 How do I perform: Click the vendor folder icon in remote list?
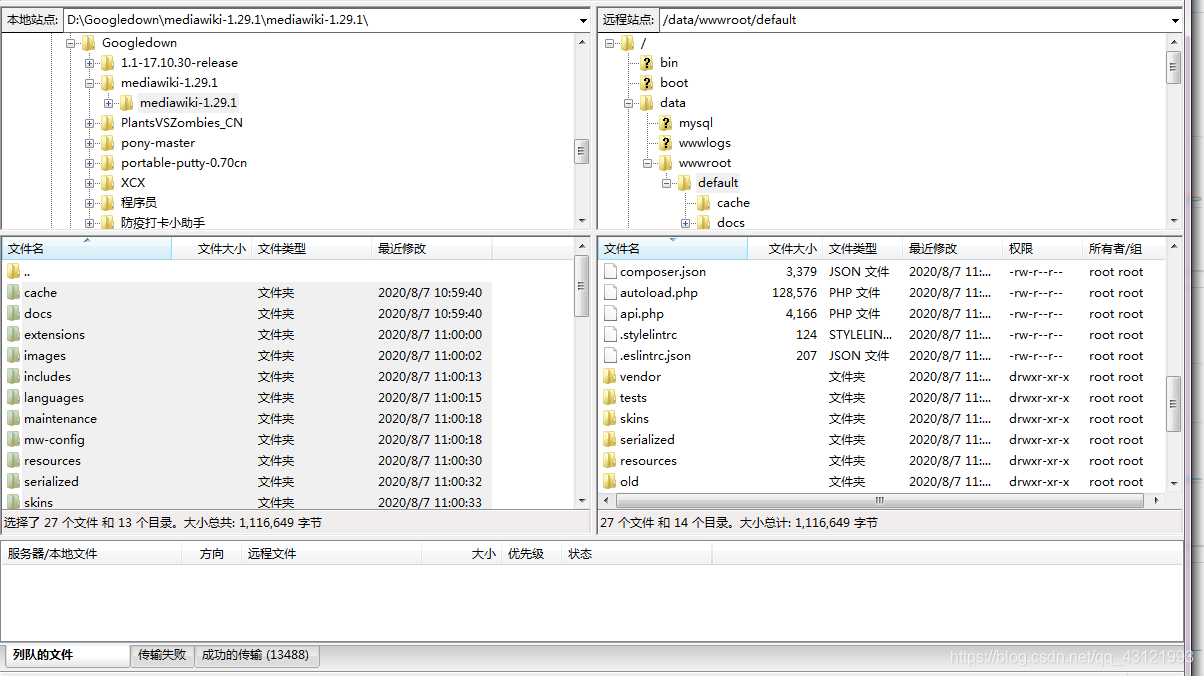[x=610, y=377]
